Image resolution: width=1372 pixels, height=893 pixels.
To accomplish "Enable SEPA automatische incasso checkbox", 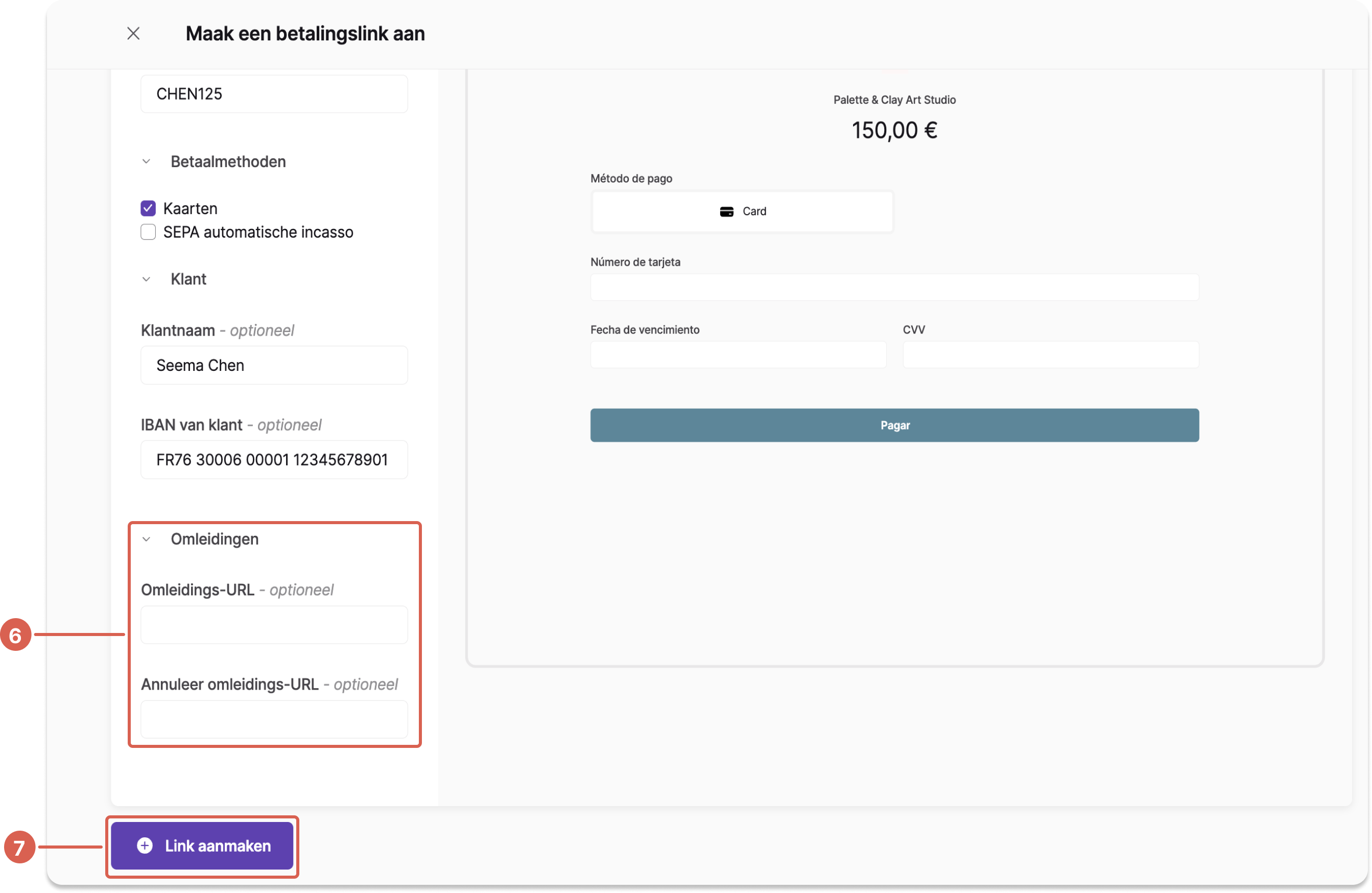I will [148, 232].
